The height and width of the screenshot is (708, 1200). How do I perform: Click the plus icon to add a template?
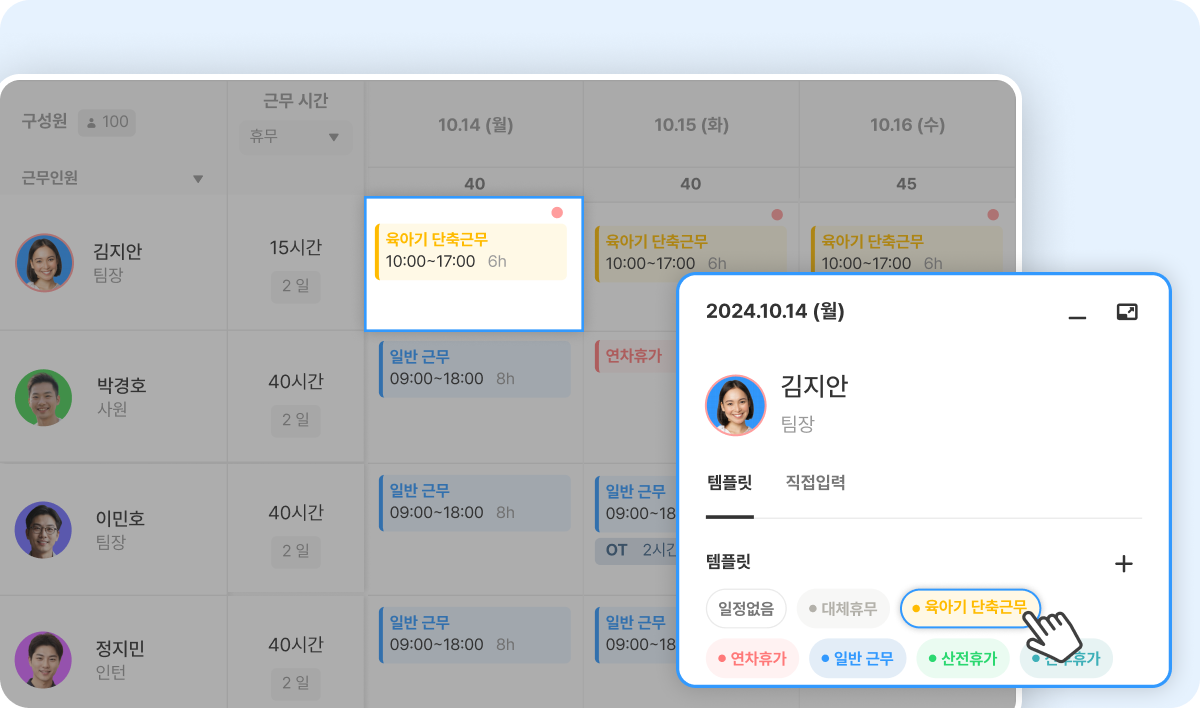1123,564
